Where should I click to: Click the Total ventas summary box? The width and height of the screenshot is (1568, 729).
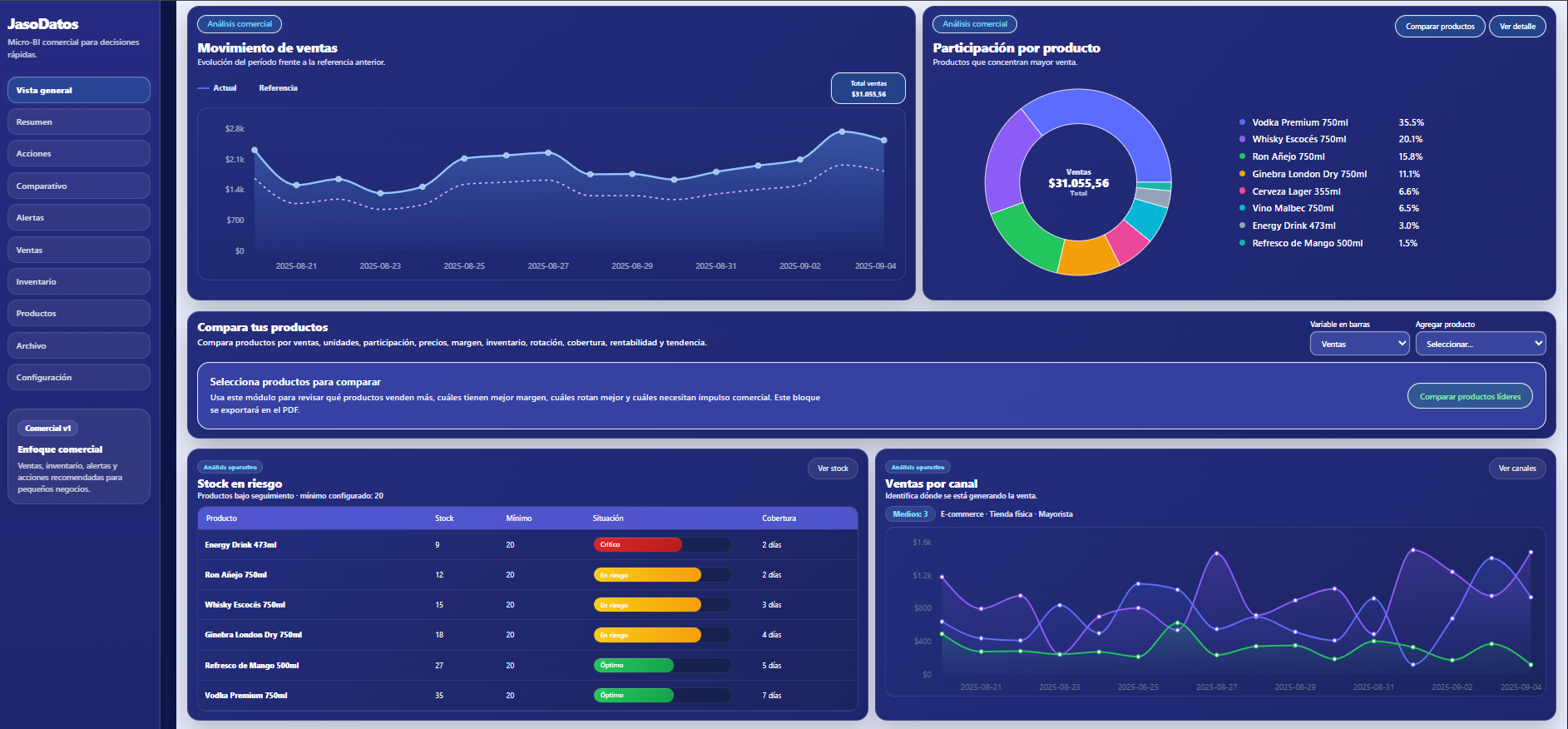(868, 88)
